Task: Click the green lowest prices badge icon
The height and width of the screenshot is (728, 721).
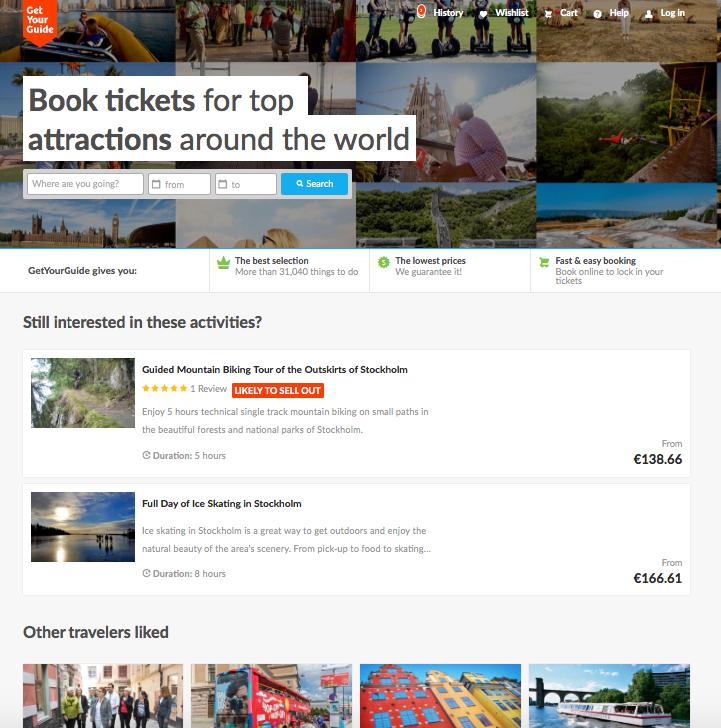Action: click(x=383, y=262)
